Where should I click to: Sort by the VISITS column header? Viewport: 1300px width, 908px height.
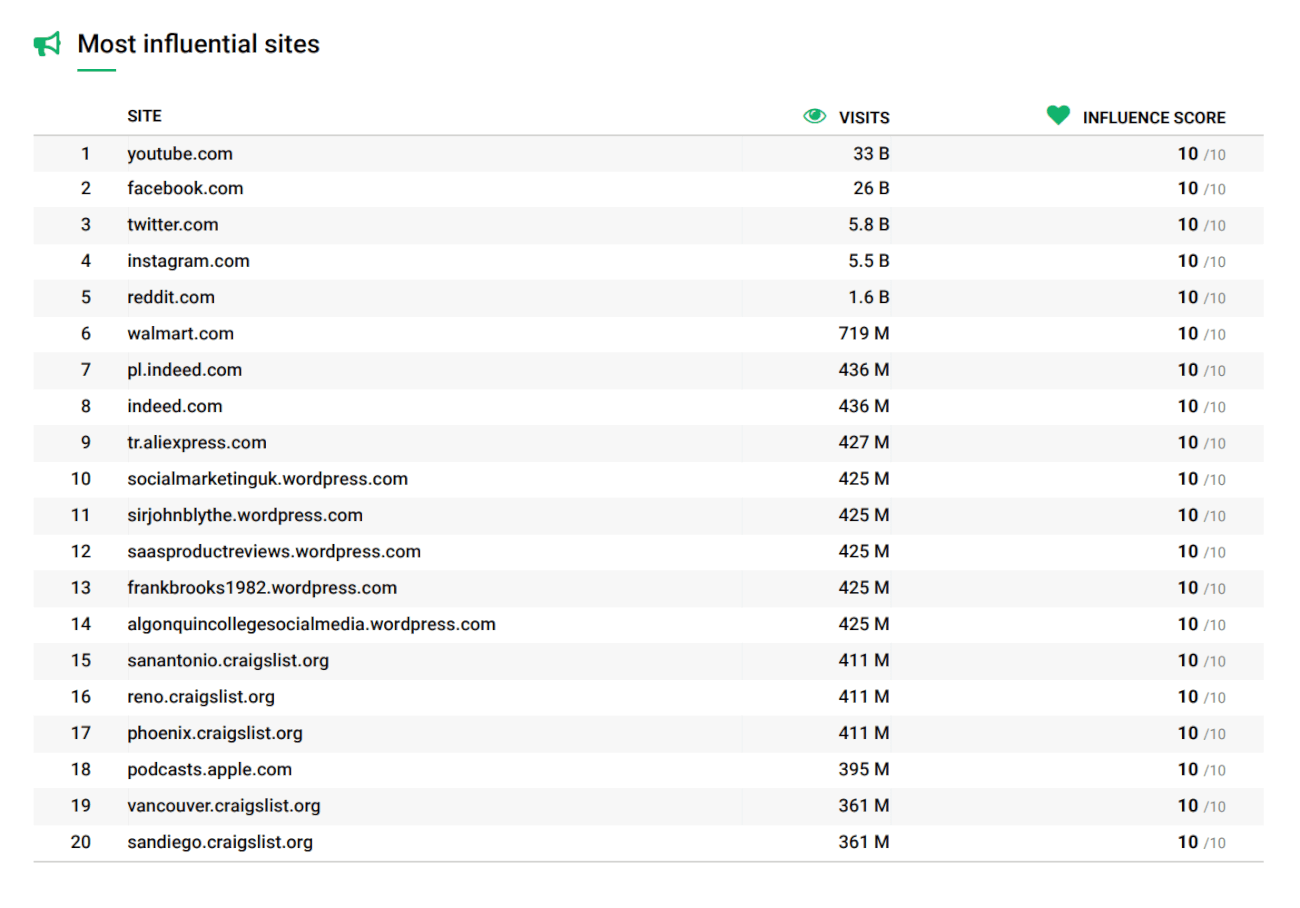point(864,118)
